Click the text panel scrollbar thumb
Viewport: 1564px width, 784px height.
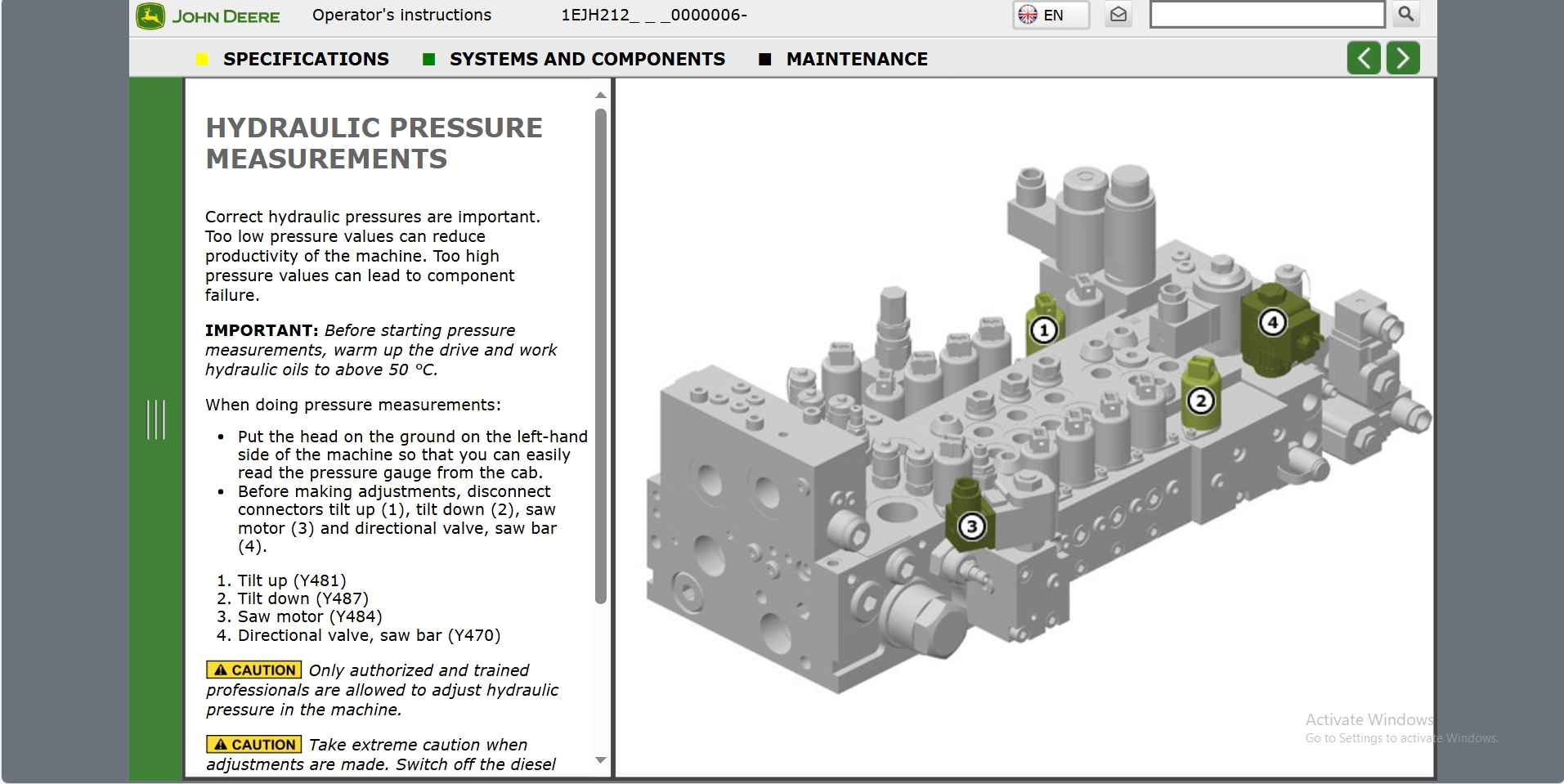tap(601, 356)
